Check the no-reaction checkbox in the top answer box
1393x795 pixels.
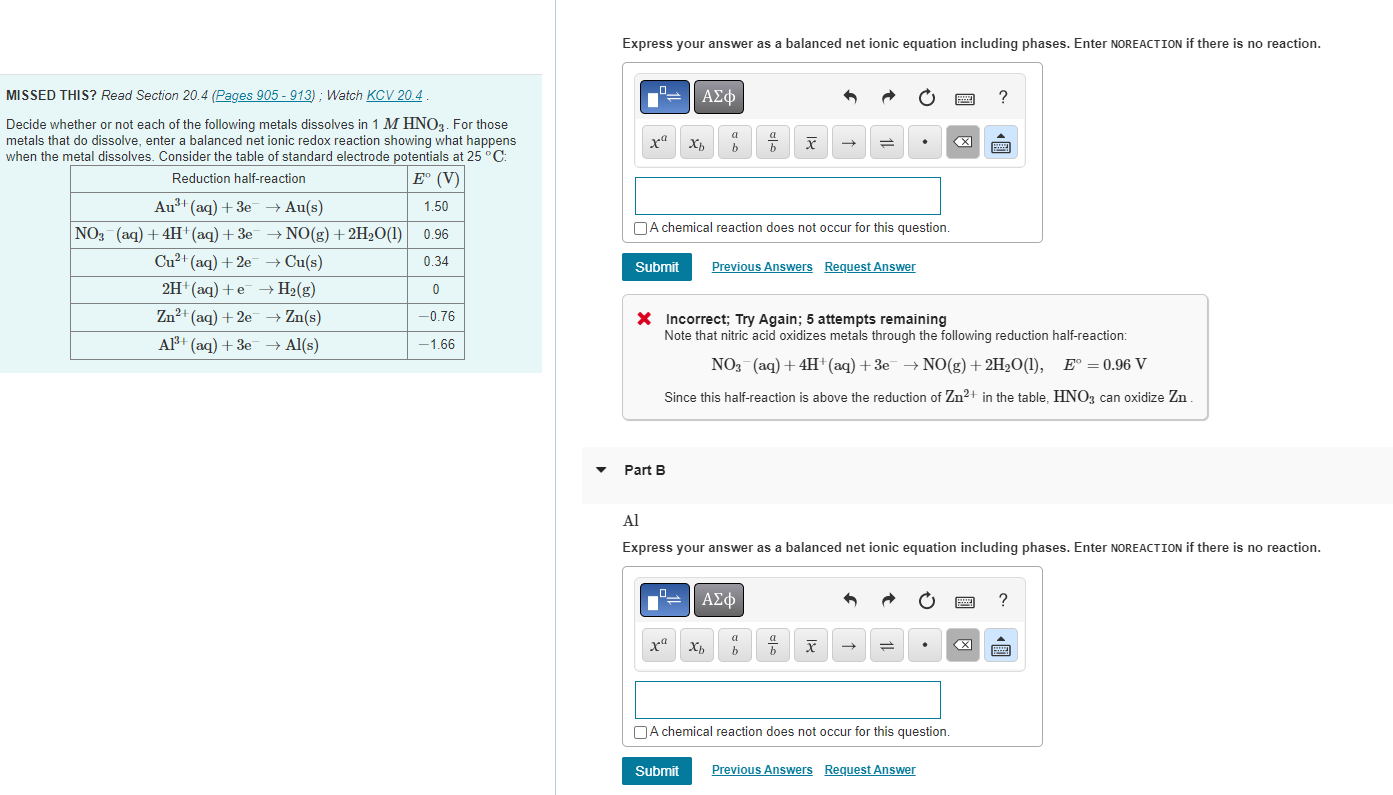[x=640, y=228]
